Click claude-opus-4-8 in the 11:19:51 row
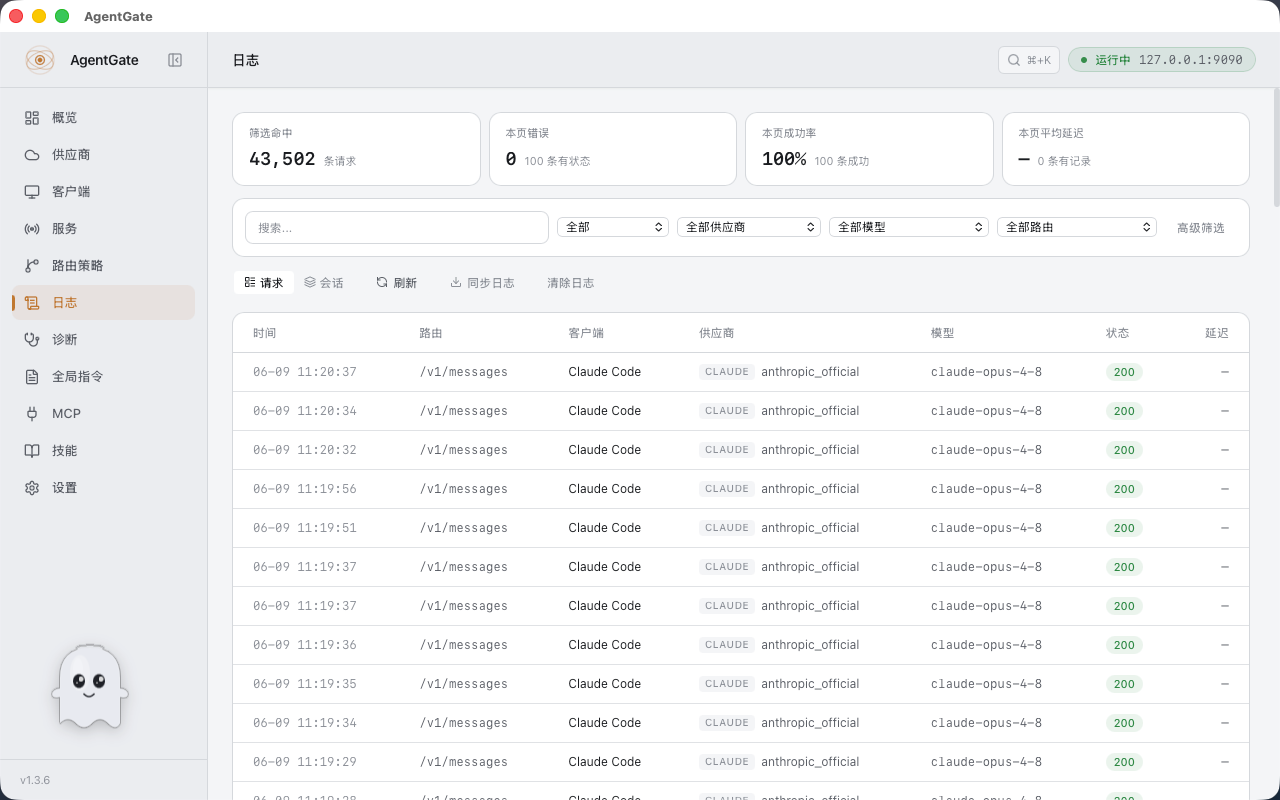Viewport: 1280px width, 800px height. [x=986, y=528]
